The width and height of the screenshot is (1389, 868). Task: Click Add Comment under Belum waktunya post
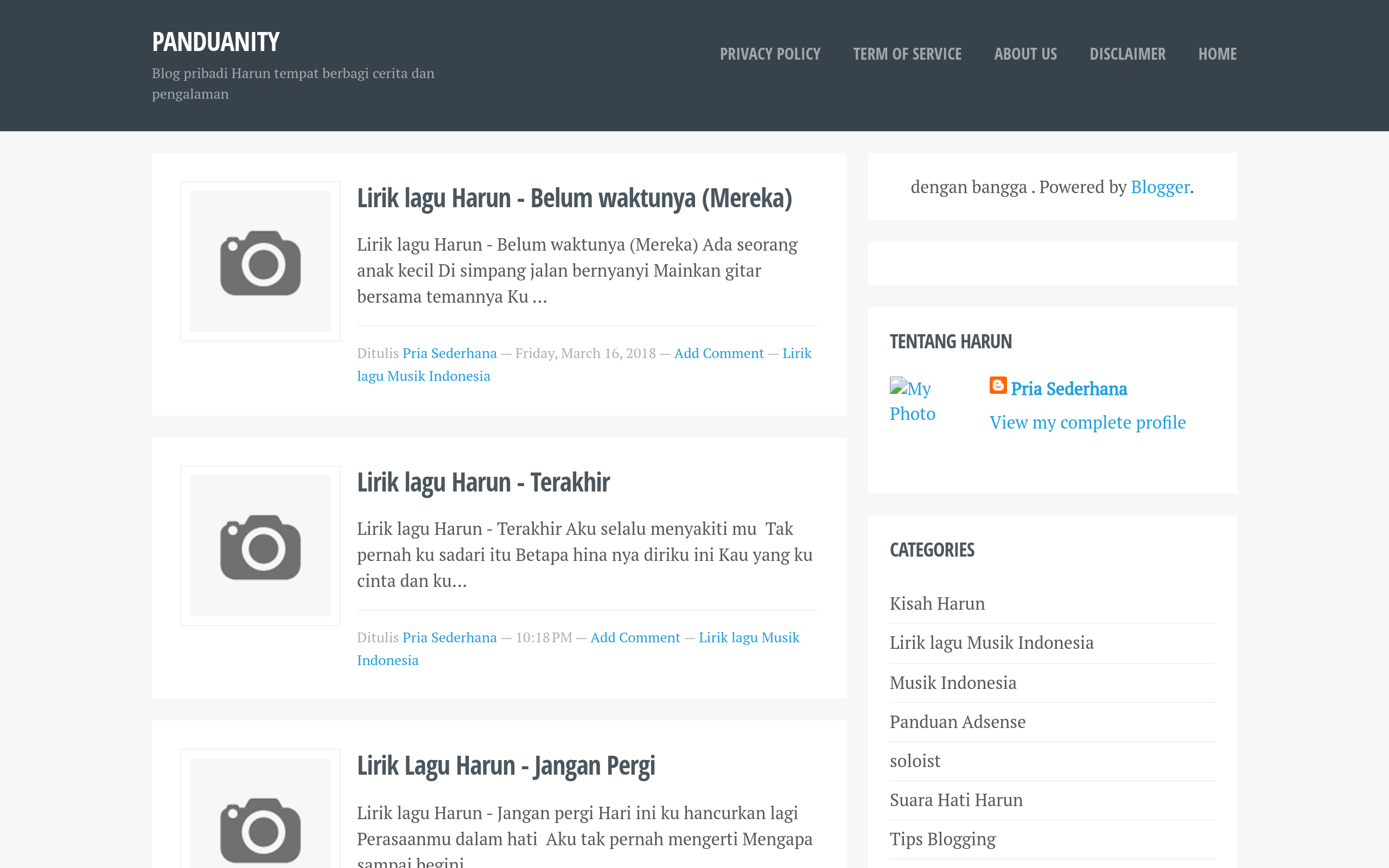click(x=718, y=353)
